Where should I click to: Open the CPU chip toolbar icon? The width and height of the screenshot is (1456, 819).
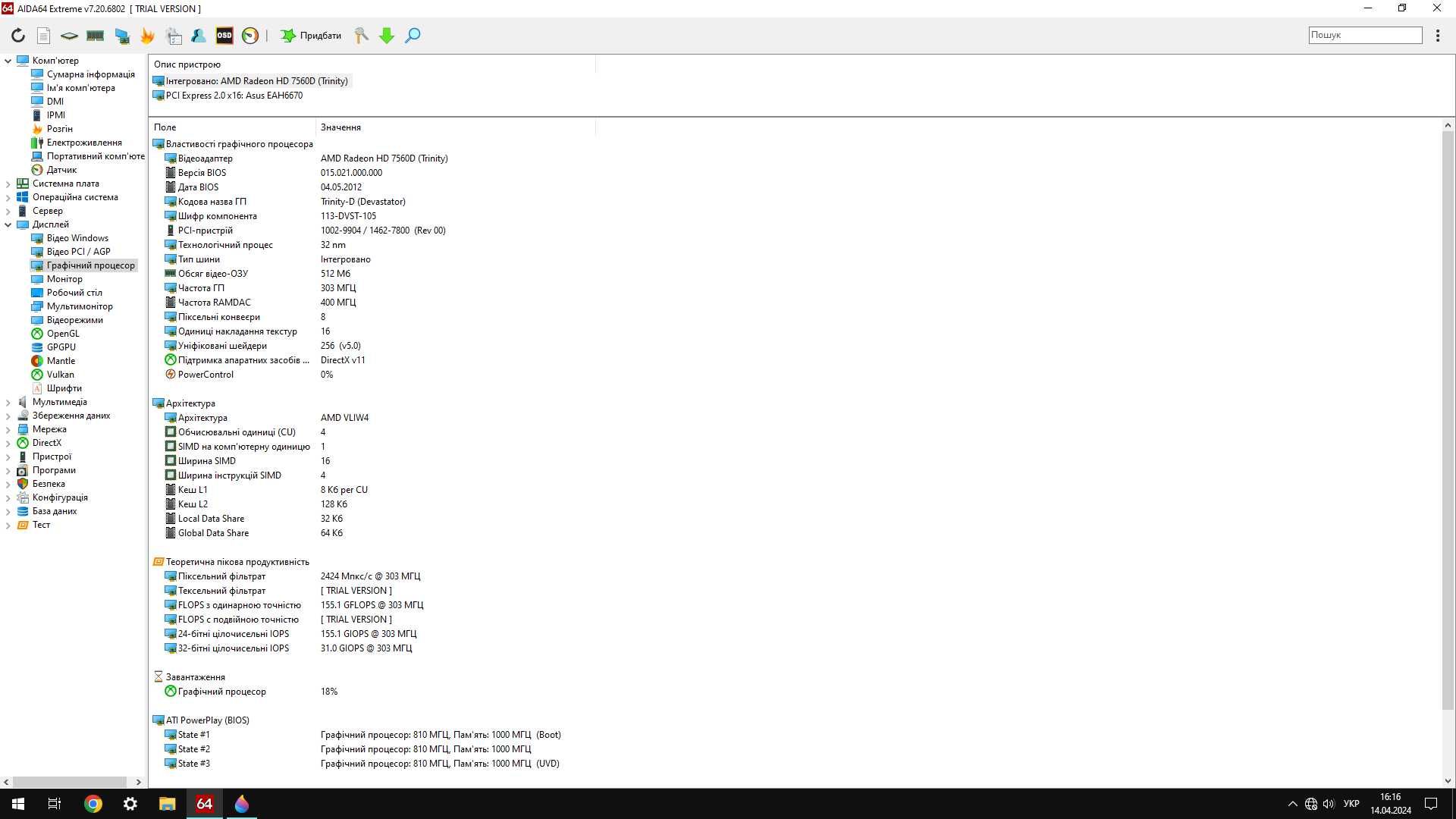pos(69,36)
